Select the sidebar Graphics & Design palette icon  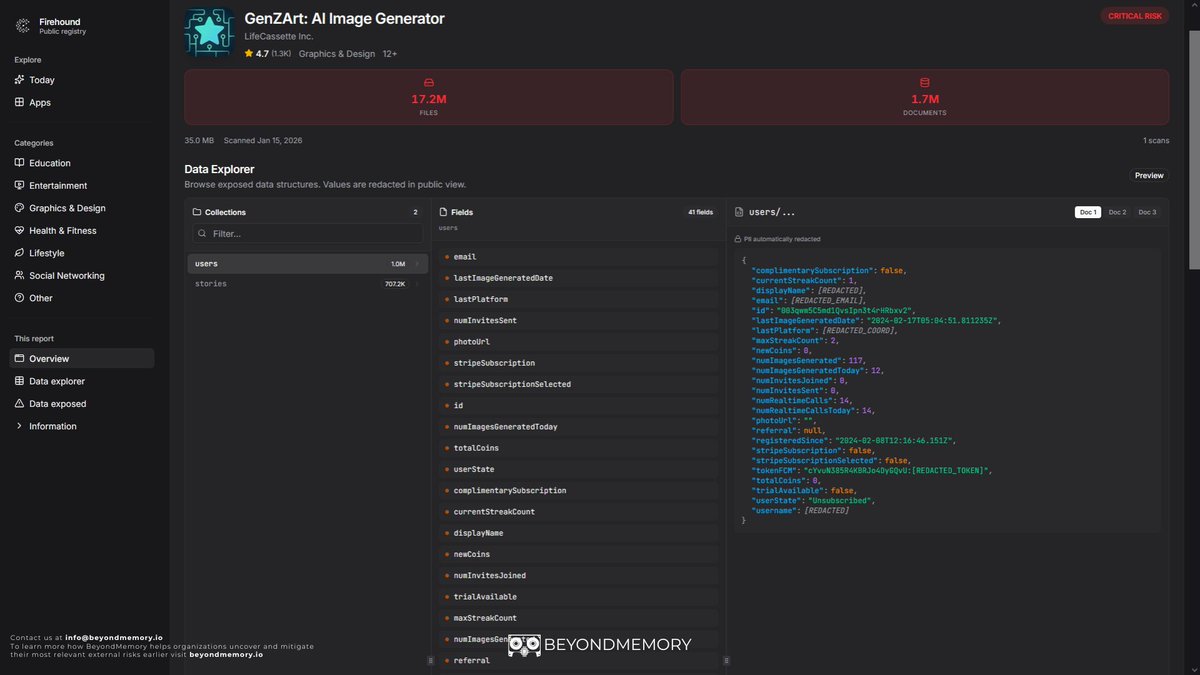click(19, 208)
